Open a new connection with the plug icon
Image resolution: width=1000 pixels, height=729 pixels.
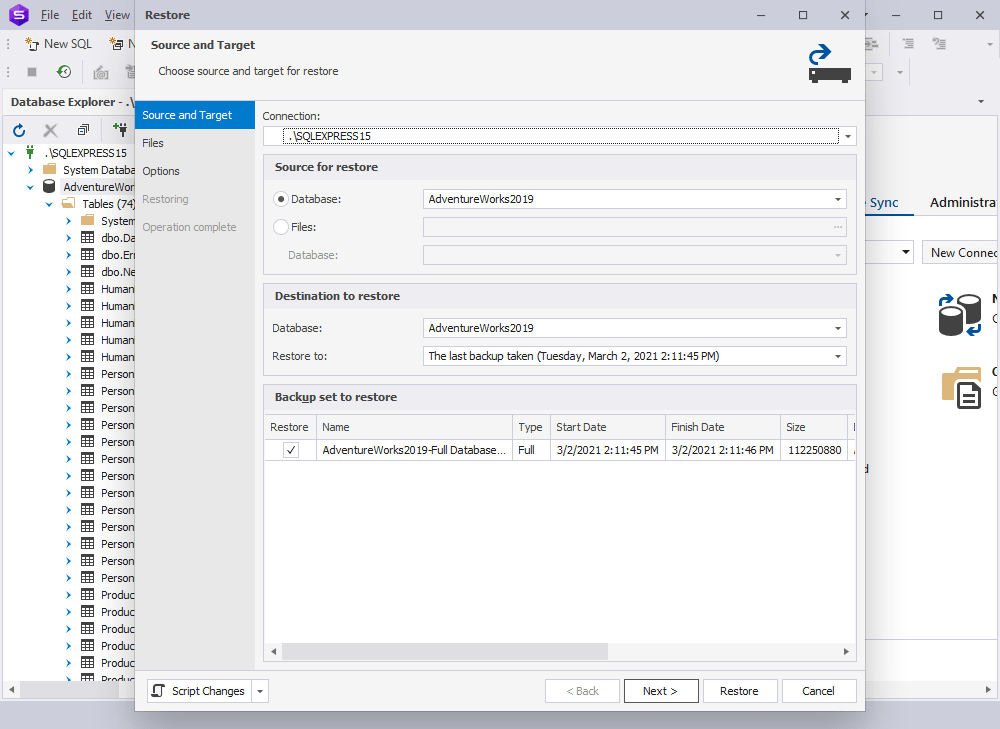(120, 130)
